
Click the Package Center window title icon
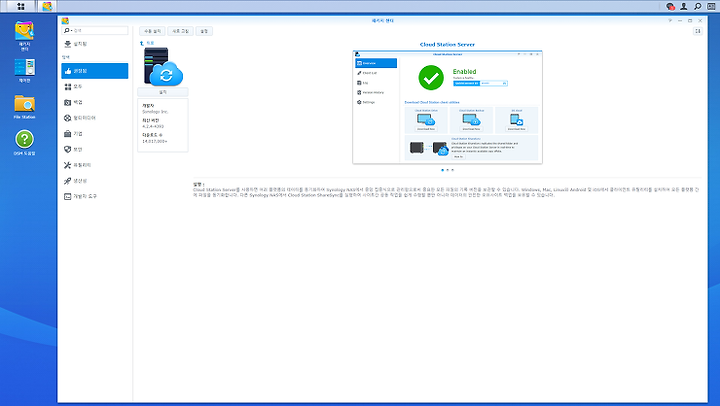click(65, 21)
